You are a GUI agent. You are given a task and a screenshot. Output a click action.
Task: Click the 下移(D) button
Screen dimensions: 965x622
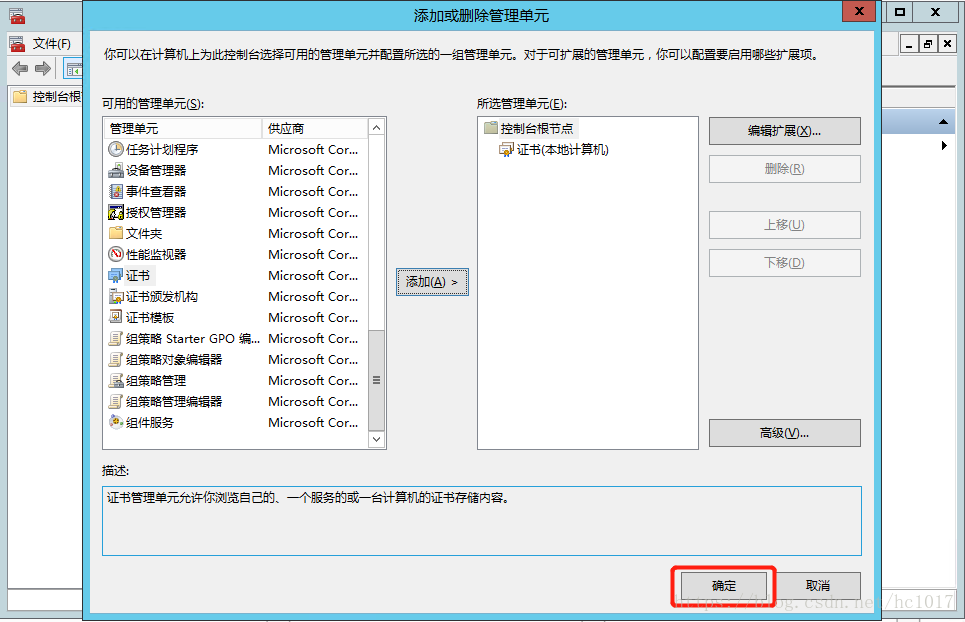(785, 263)
